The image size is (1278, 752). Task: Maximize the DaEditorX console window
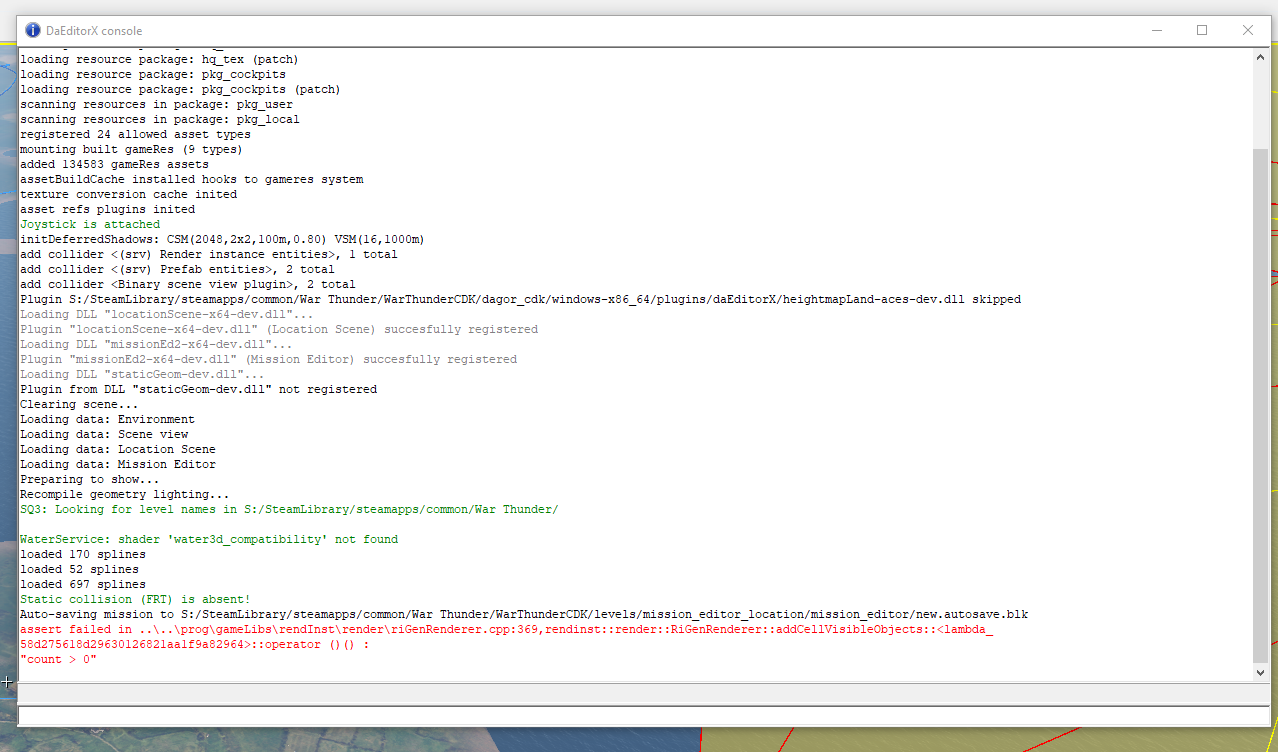coord(1202,30)
